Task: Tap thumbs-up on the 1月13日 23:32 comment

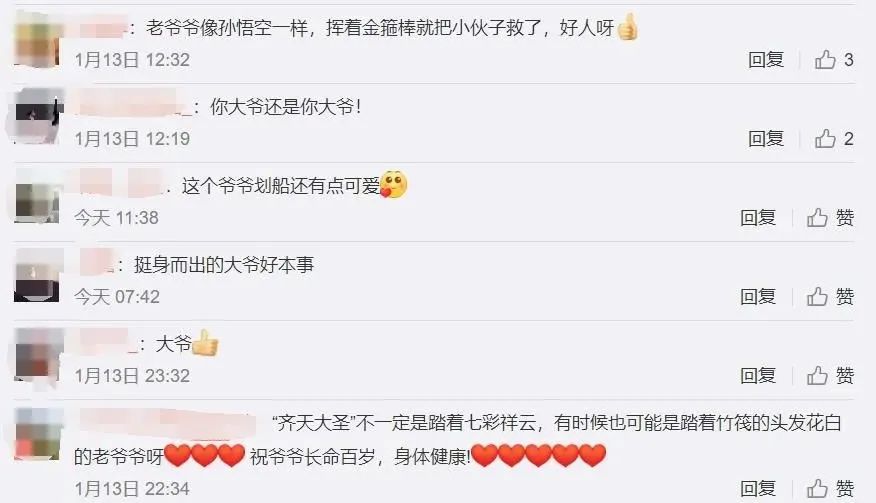Action: (x=830, y=376)
